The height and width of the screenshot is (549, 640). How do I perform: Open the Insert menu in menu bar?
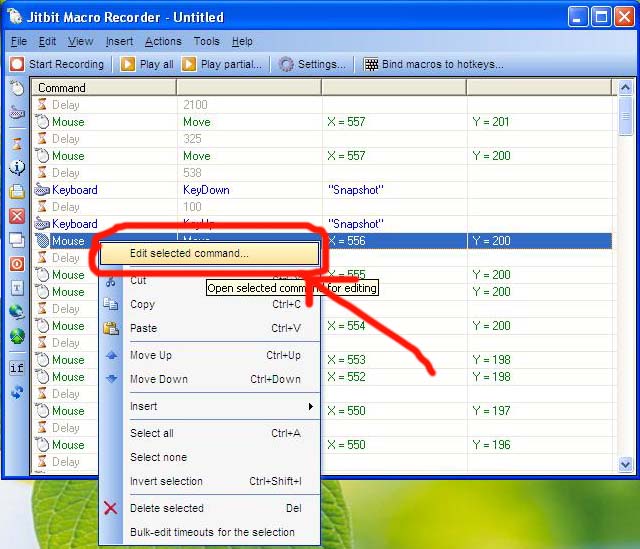tap(119, 41)
